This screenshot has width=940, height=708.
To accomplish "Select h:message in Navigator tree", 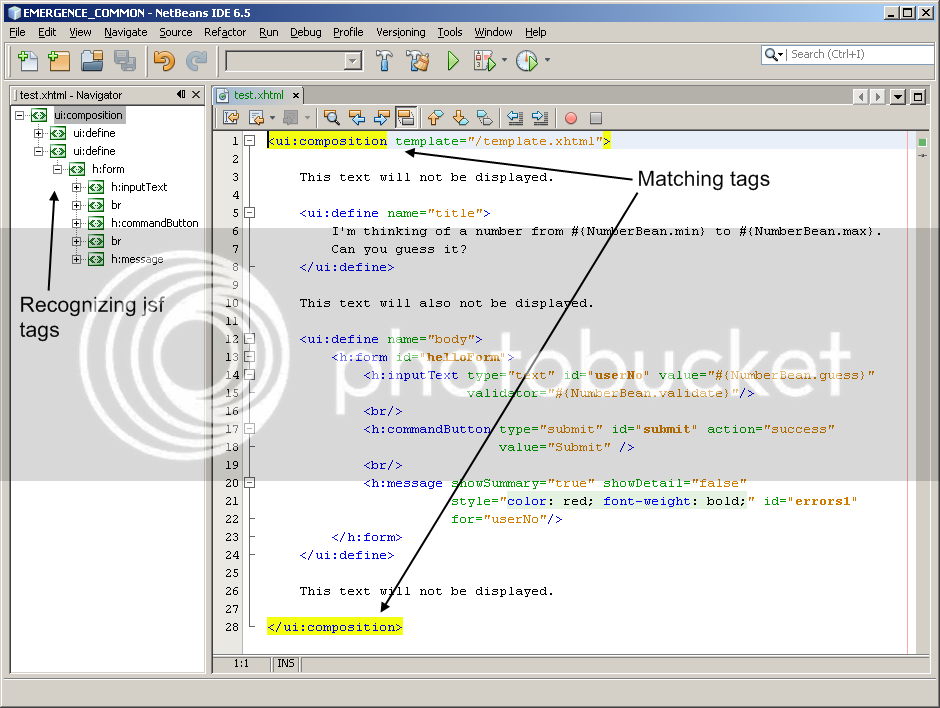I will pyautogui.click(x=137, y=259).
